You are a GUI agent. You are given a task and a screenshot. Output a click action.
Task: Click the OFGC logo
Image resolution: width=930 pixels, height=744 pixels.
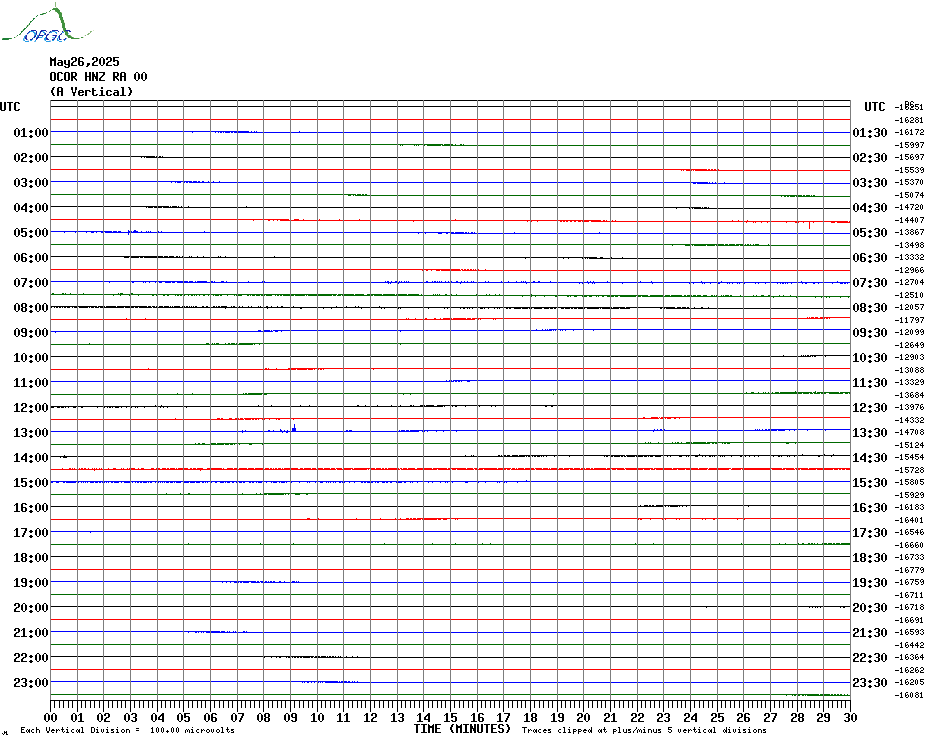pyautogui.click(x=46, y=24)
